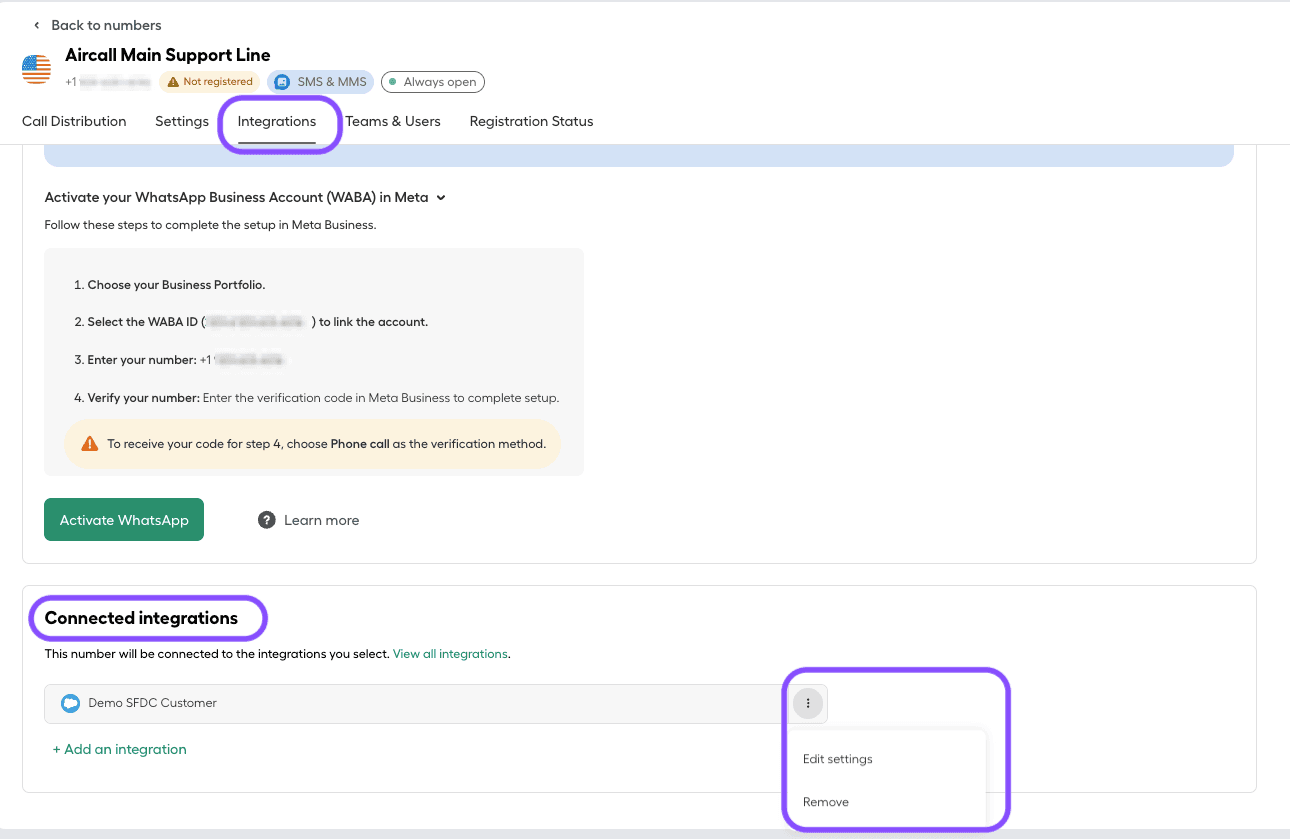The height and width of the screenshot is (839, 1290).
Task: Switch to the Teams & Users tab
Action: pyautogui.click(x=393, y=121)
